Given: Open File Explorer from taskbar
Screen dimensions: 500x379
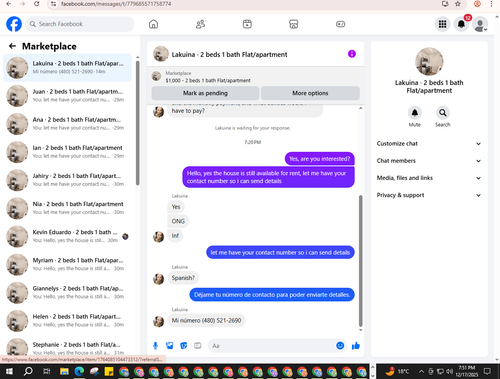Looking at the screenshot, I should [x=64, y=371].
